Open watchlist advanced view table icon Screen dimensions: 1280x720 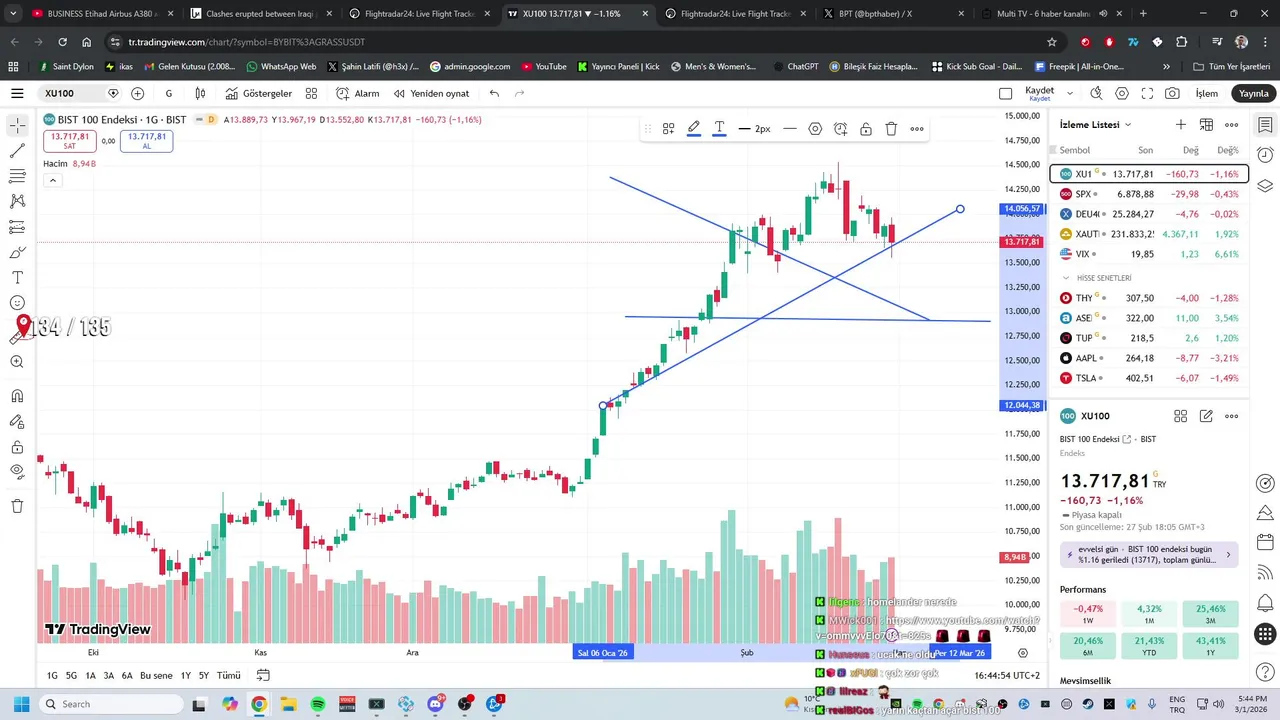point(1206,125)
